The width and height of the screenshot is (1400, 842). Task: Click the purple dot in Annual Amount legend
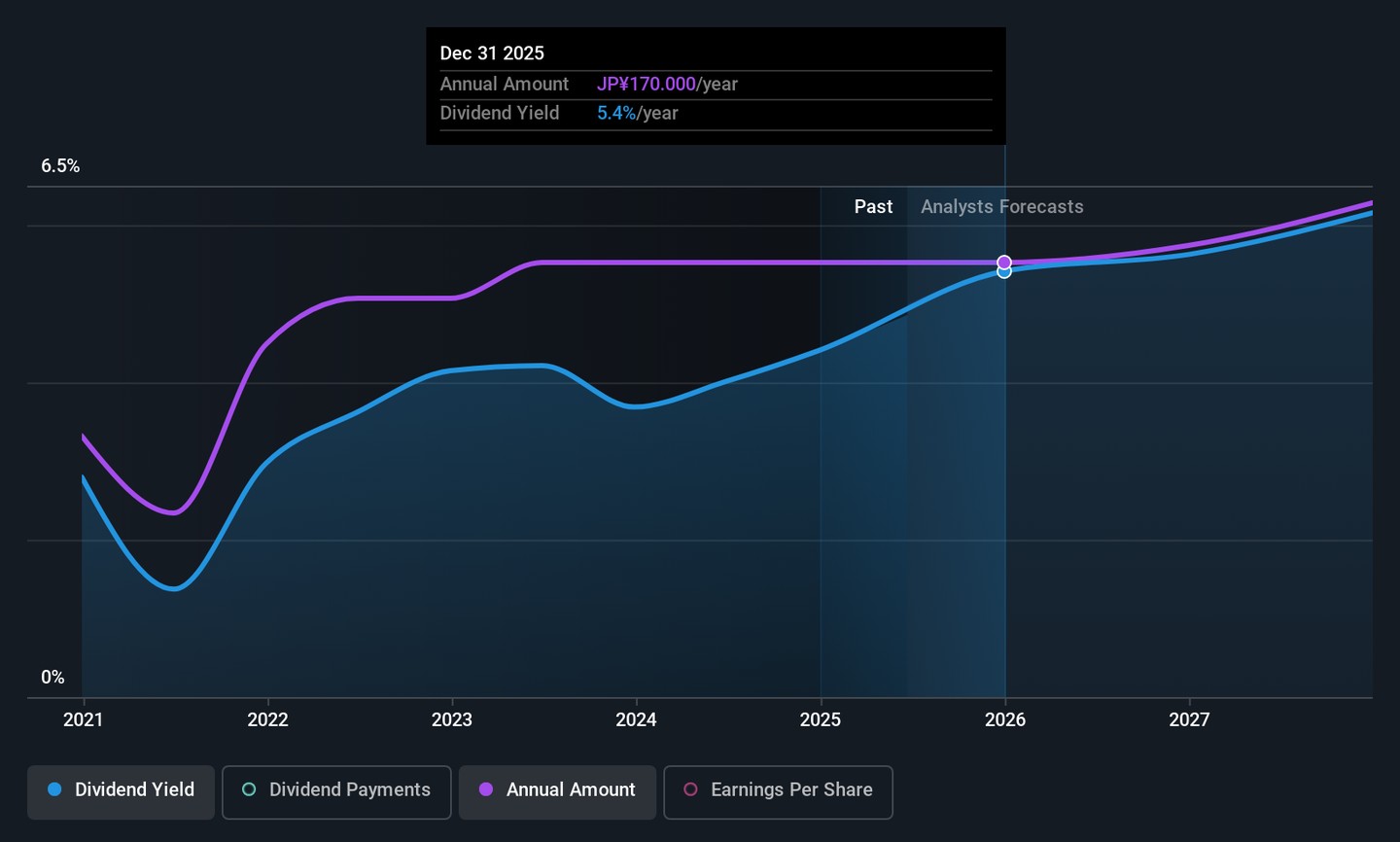[486, 789]
